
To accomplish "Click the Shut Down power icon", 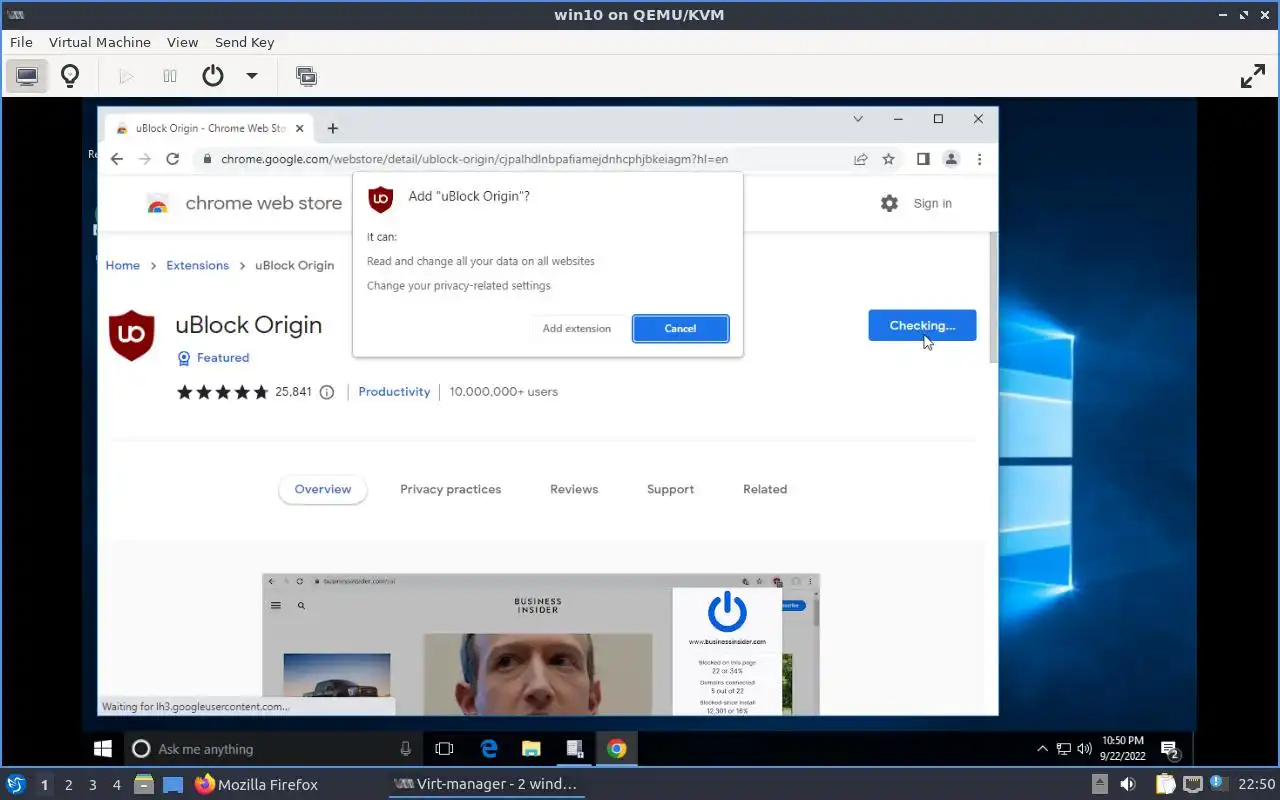I will 212,76.
